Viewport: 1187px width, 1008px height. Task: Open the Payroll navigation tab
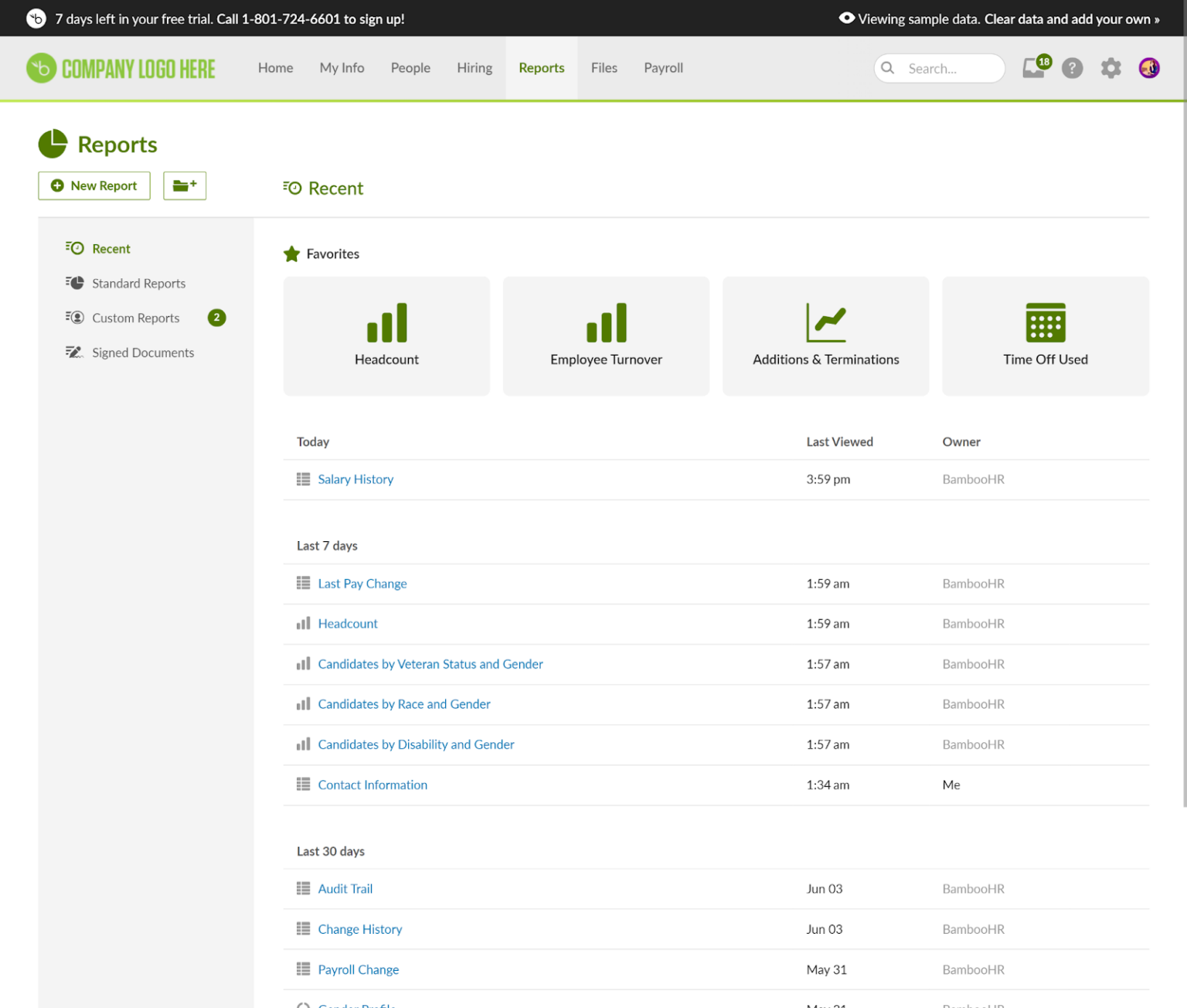663,68
